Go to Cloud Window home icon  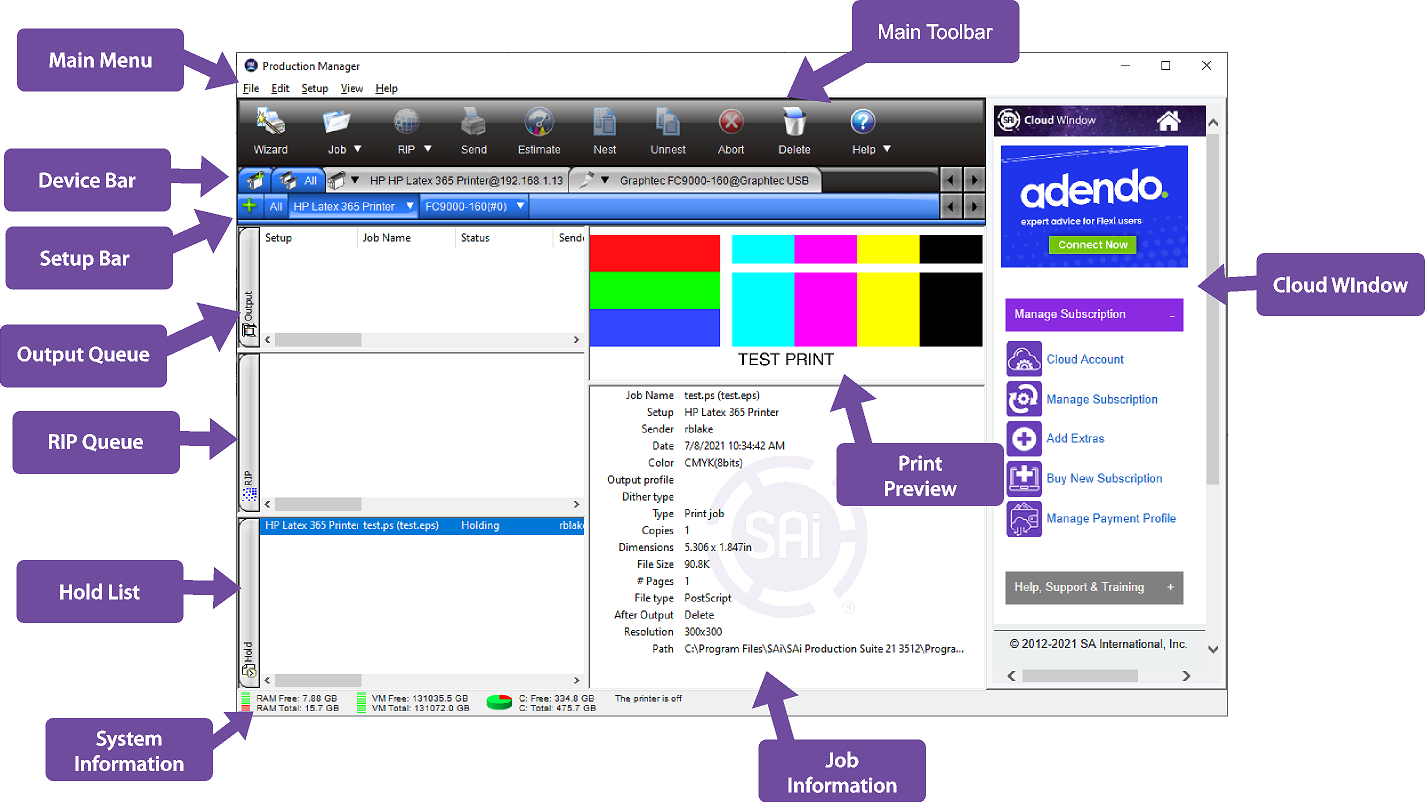1168,121
